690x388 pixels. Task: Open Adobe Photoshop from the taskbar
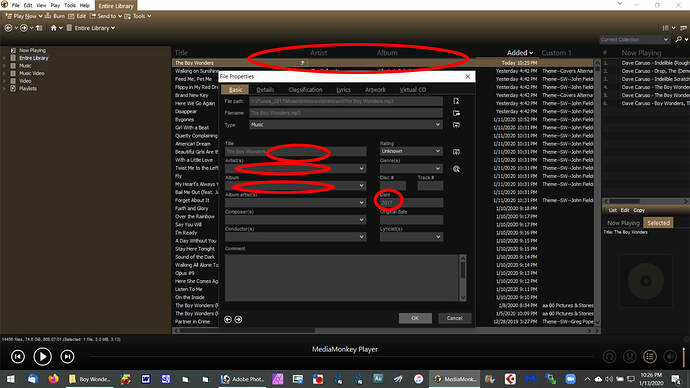click(242, 379)
